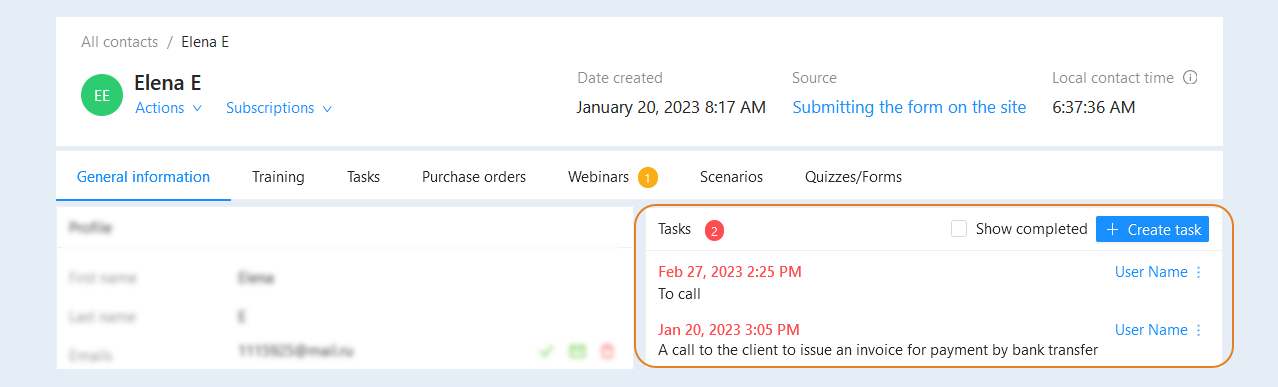Click the green envelope icon next to the email
This screenshot has width=1278, height=387.
577,351
